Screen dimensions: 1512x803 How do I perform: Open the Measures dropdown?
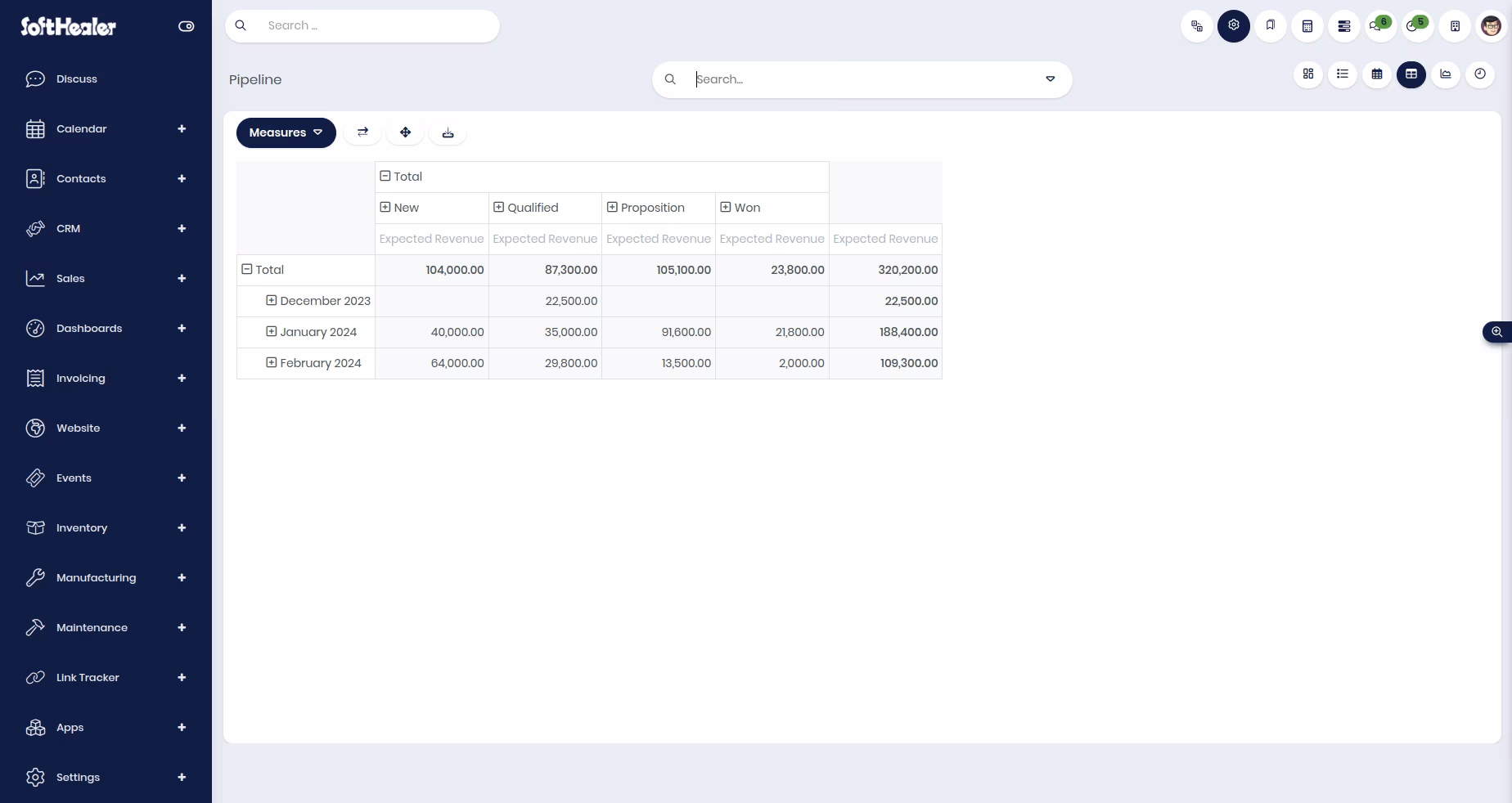click(x=286, y=132)
